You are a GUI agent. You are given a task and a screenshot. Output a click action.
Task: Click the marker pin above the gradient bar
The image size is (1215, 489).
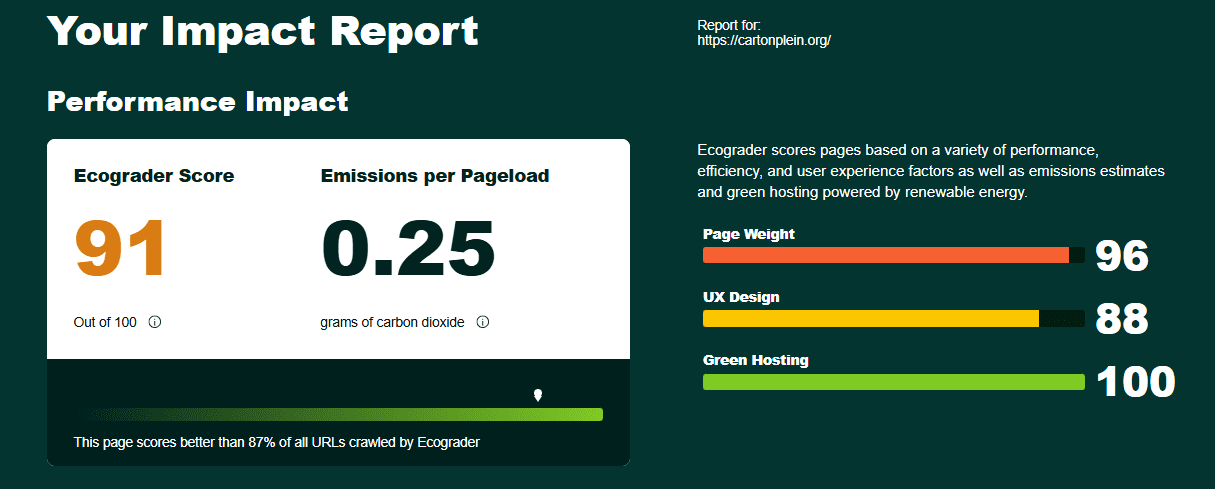pyautogui.click(x=538, y=395)
